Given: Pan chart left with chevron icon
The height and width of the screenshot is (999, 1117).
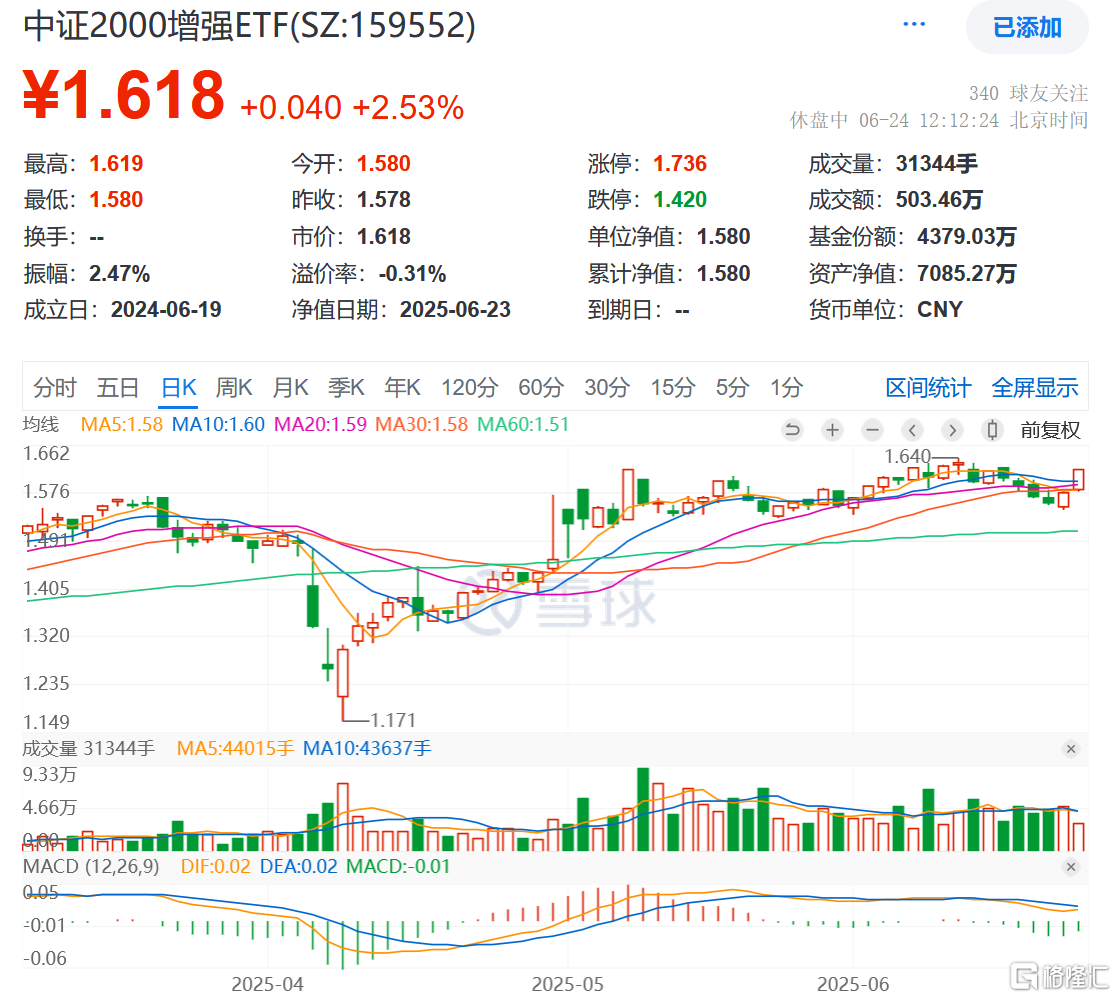Looking at the screenshot, I should pyautogui.click(x=912, y=430).
